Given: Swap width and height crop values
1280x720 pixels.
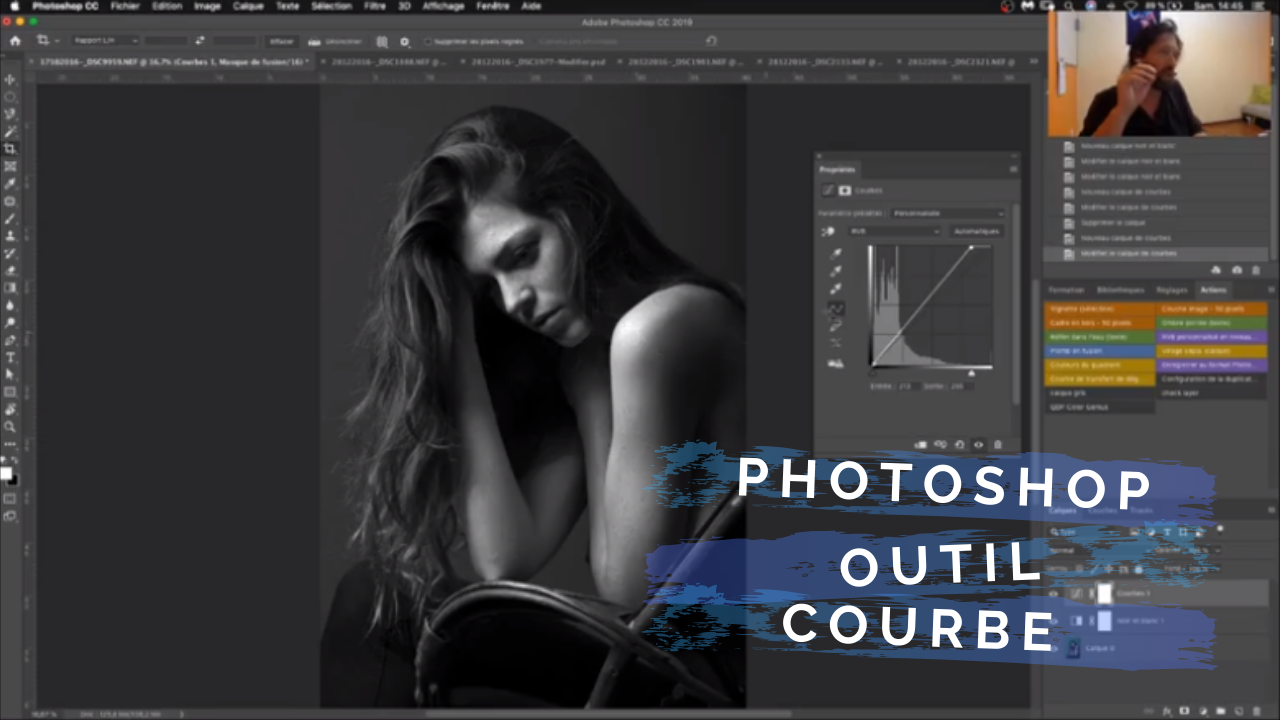Looking at the screenshot, I should (x=200, y=41).
